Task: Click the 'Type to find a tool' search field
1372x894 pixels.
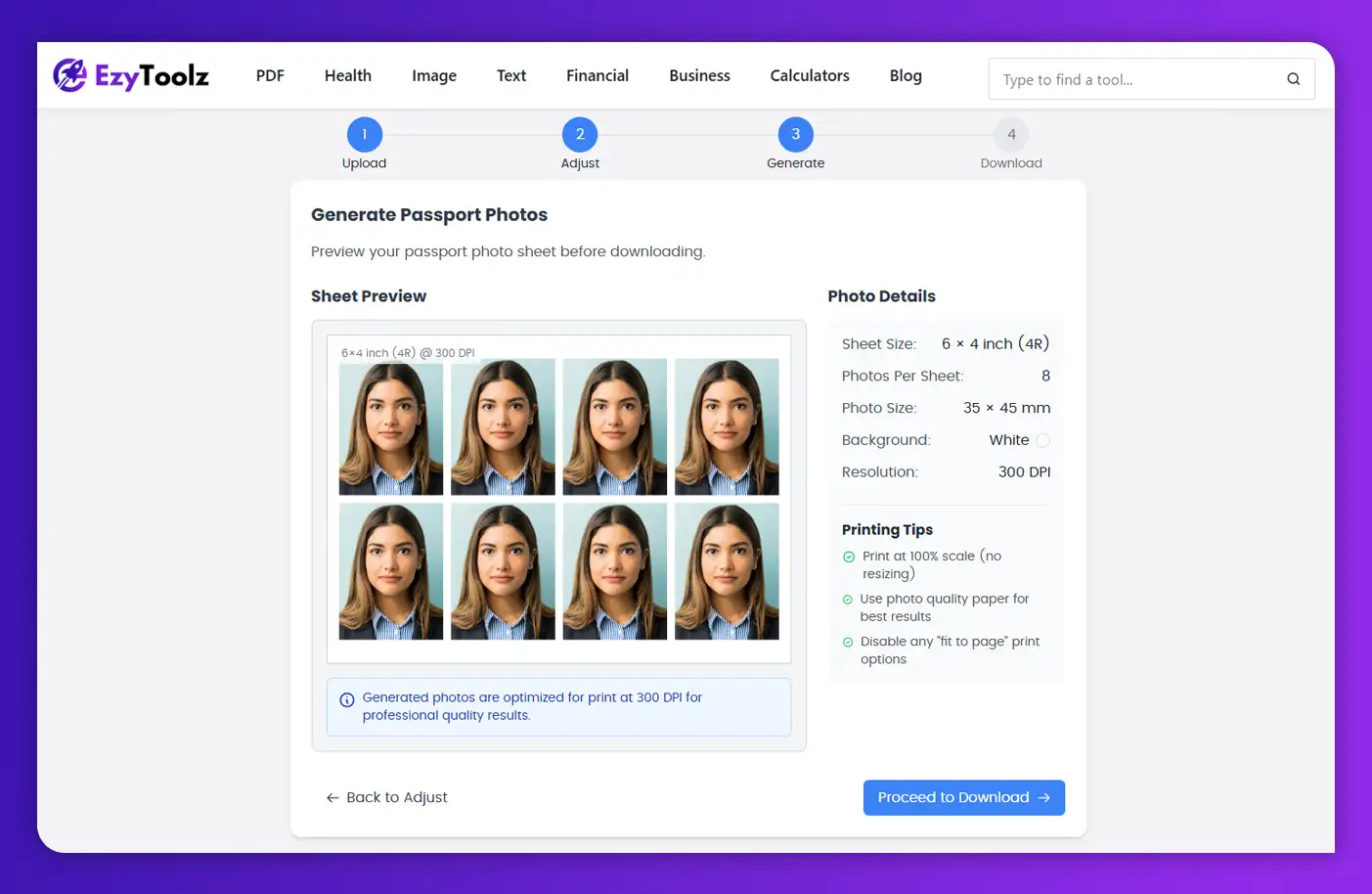Action: coord(1125,78)
